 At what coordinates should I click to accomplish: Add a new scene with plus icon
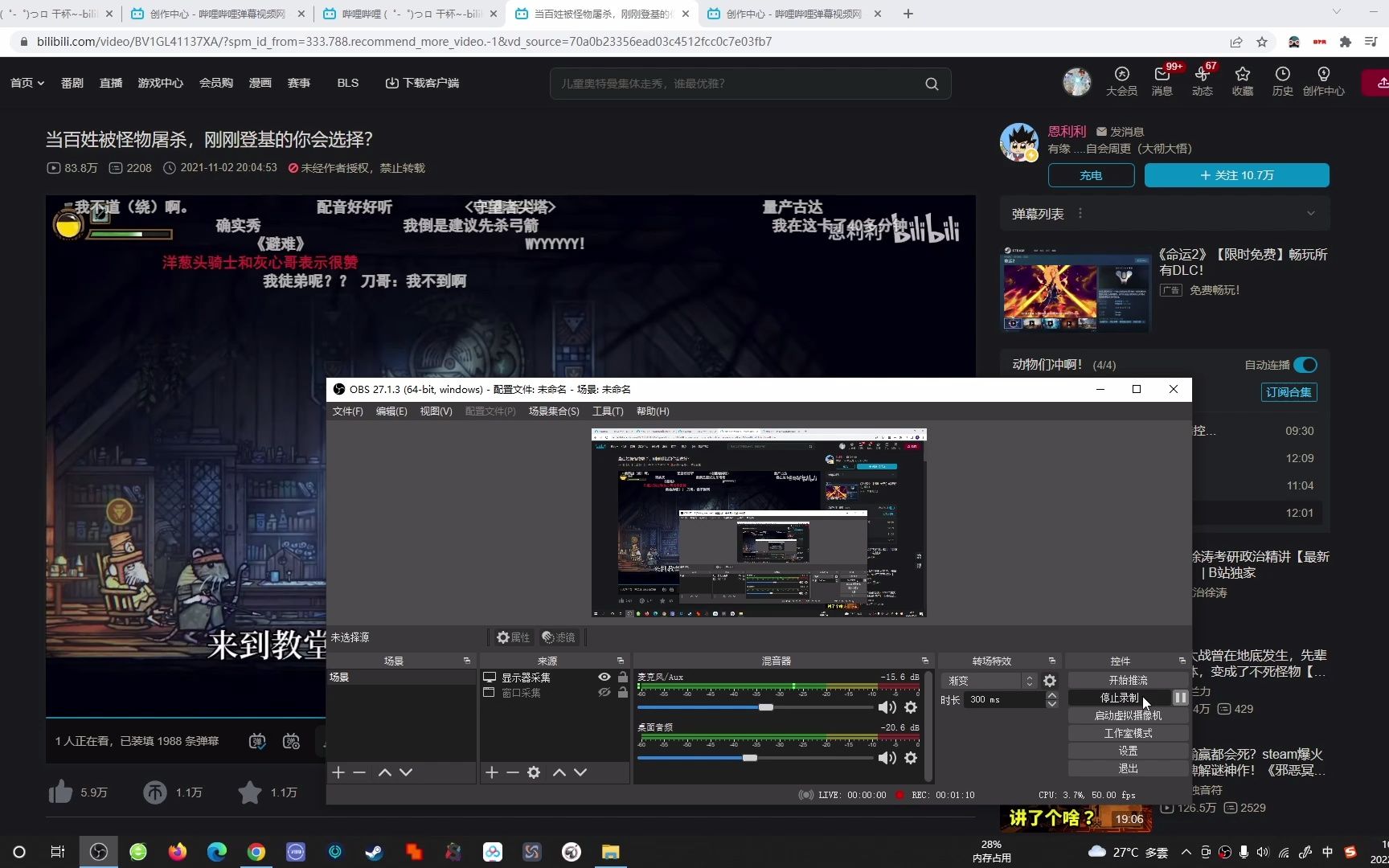point(338,772)
